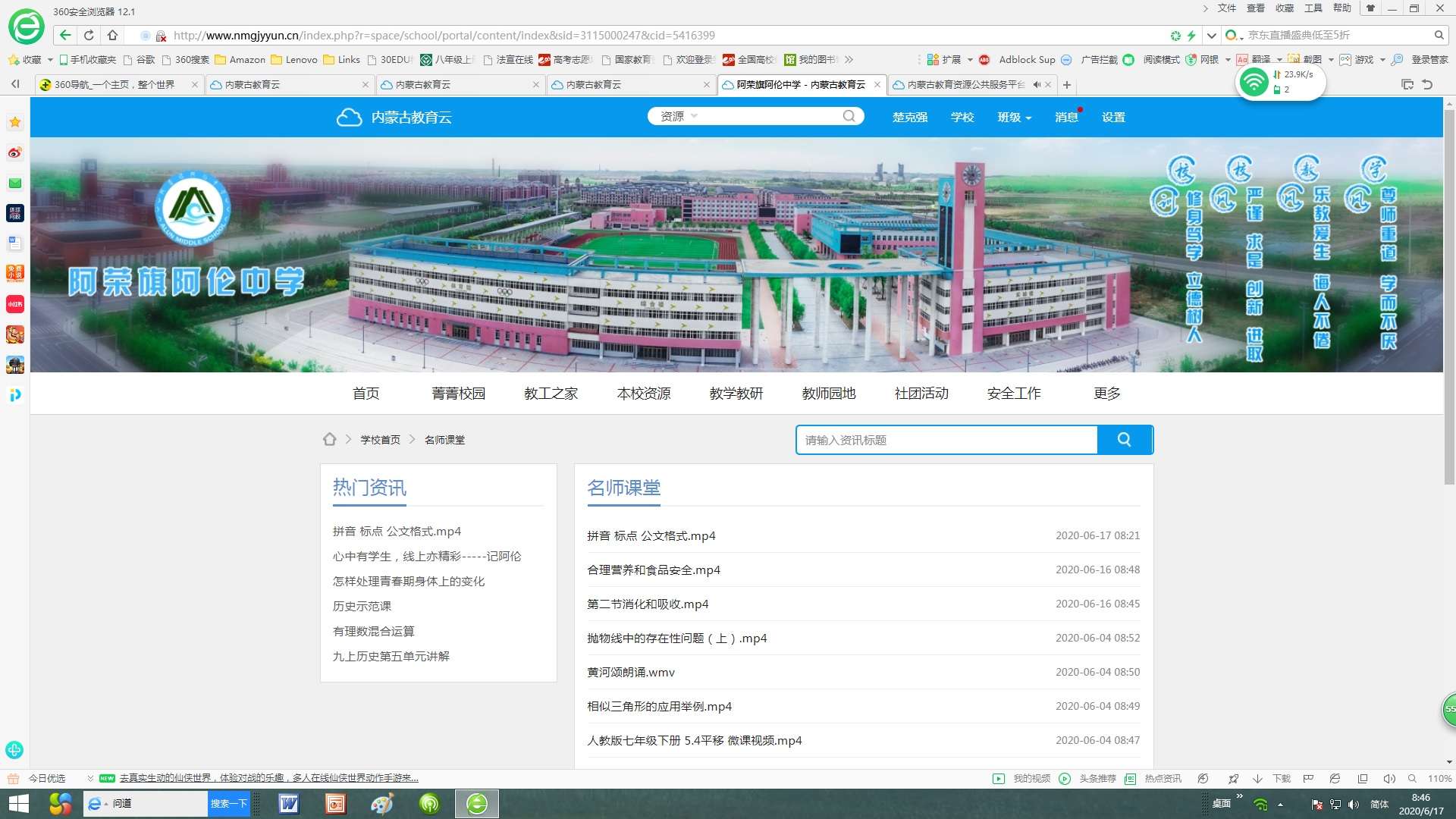Click the Weibo icon in left sidebar
Screen dimensions: 1456x819
[14, 153]
